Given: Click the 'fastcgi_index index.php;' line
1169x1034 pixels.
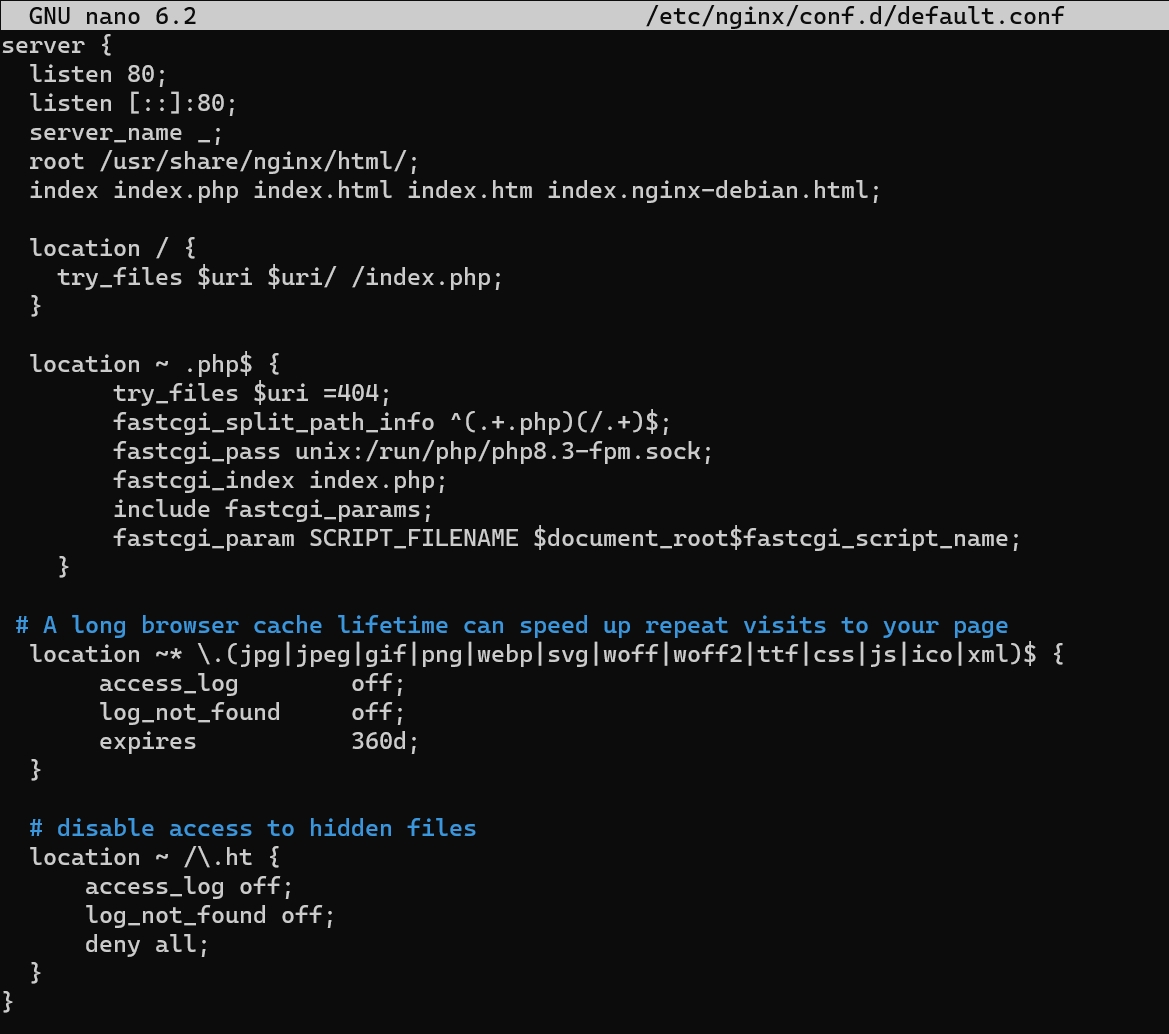Looking at the screenshot, I should 280,480.
